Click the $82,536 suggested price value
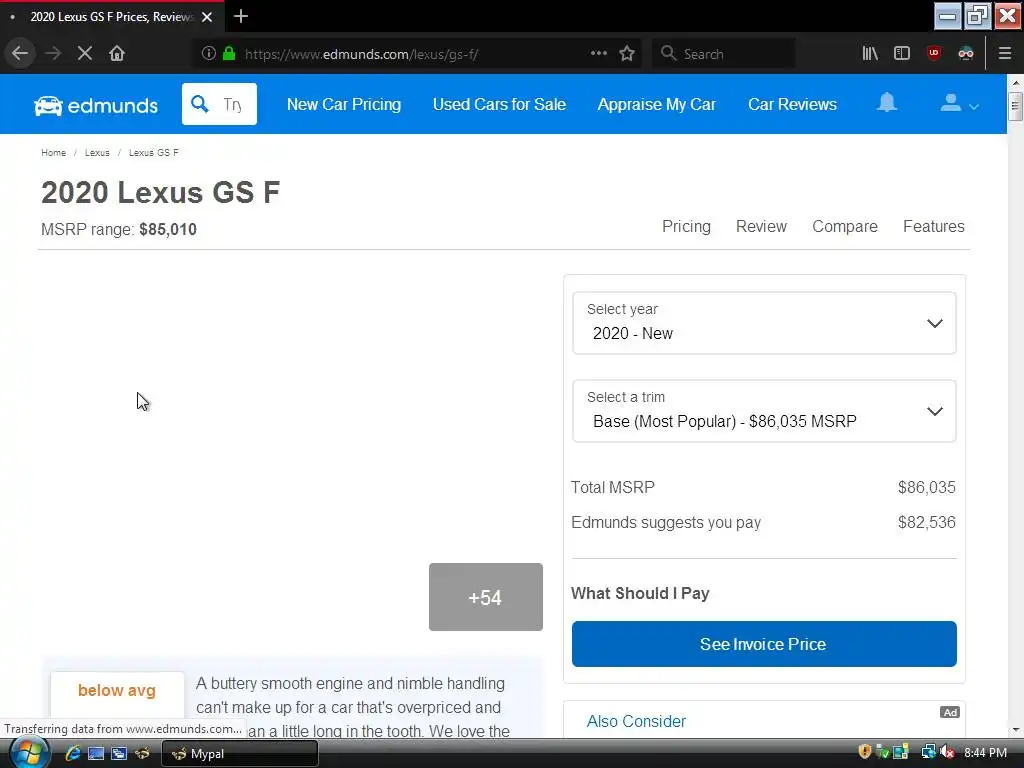 tap(926, 522)
